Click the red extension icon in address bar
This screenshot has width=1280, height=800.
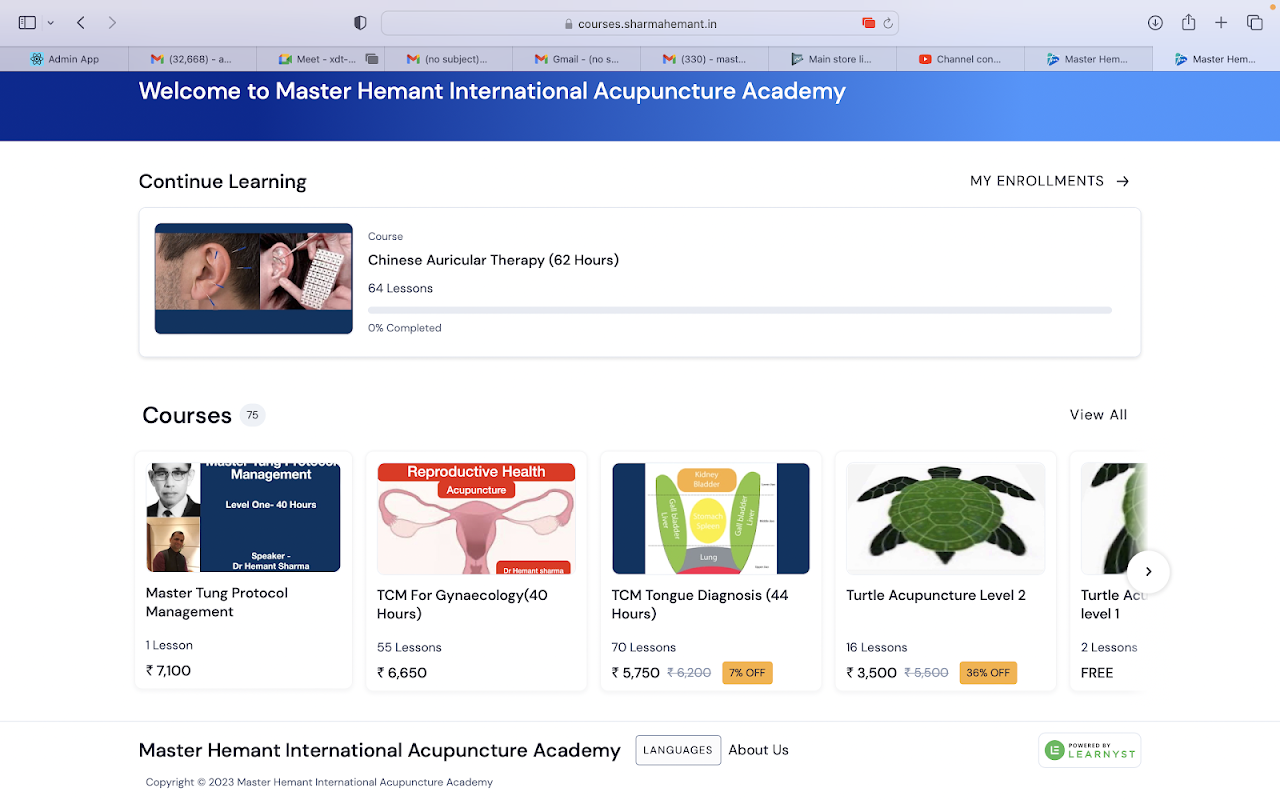[868, 23]
